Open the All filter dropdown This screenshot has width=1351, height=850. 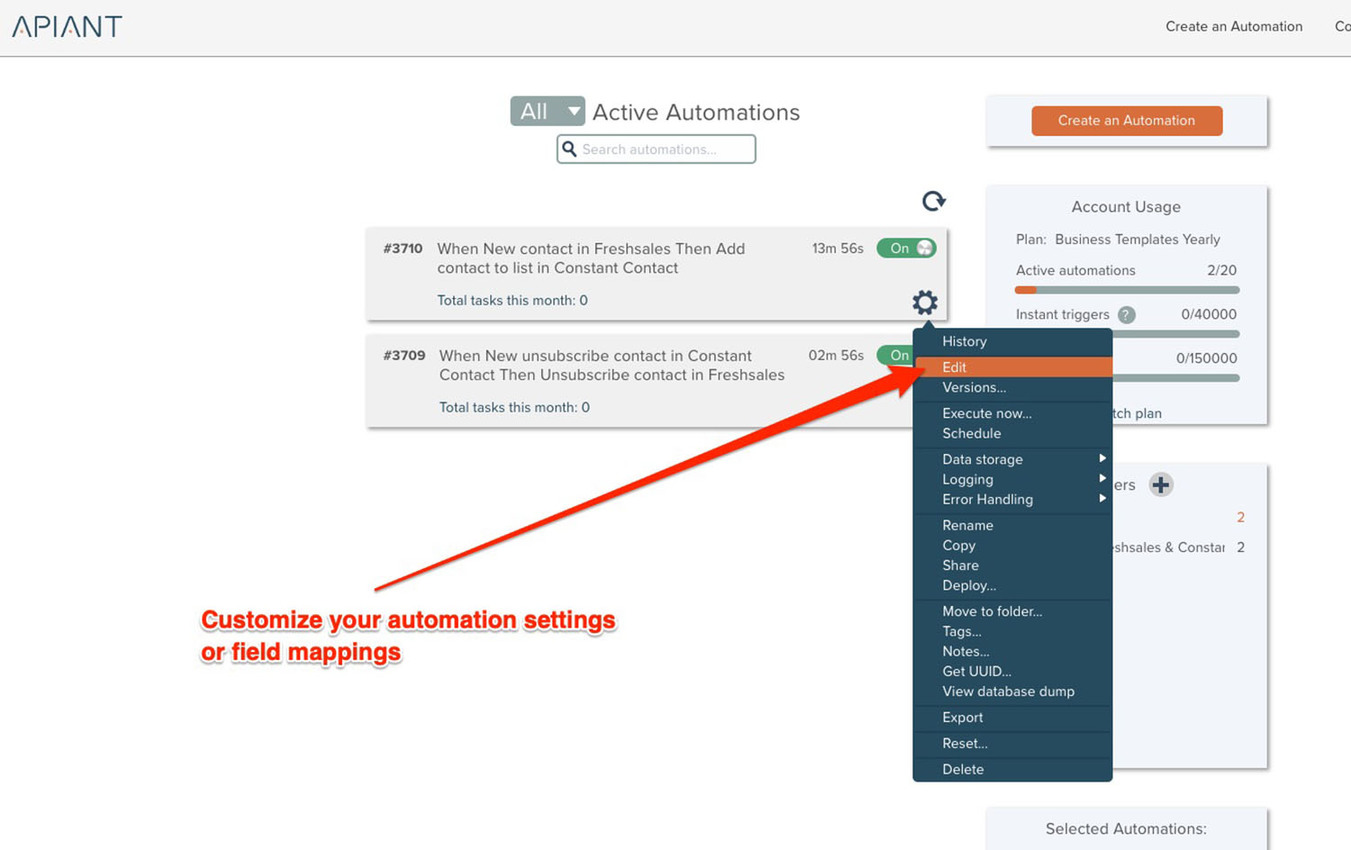pos(547,111)
